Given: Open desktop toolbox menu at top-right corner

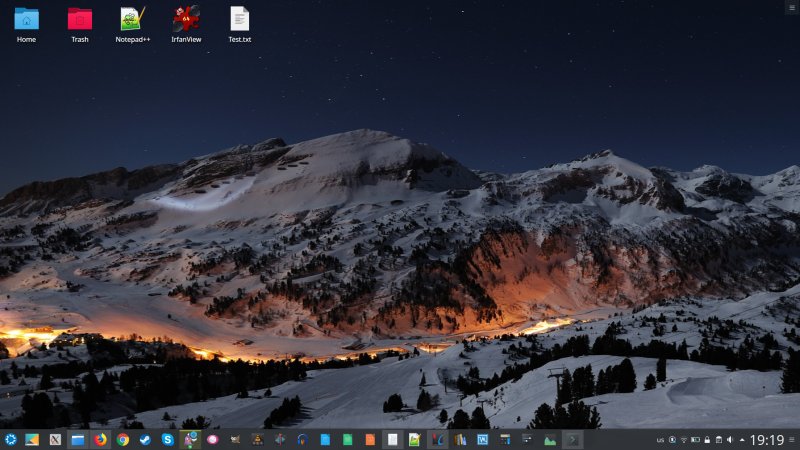Looking at the screenshot, I should [x=792, y=6].
